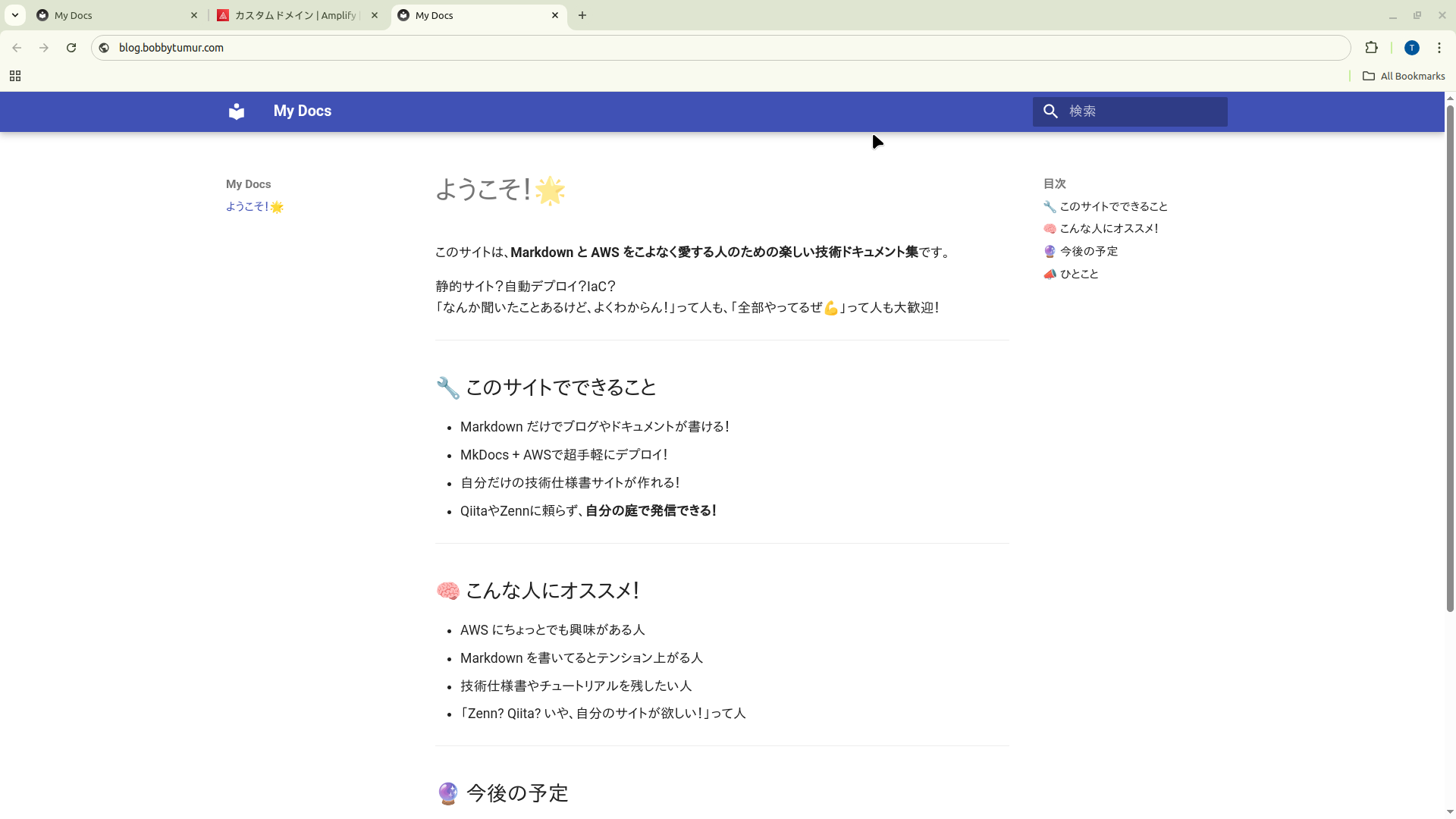Click the browser back navigation arrow
This screenshot has width=1456, height=819.
click(17, 47)
